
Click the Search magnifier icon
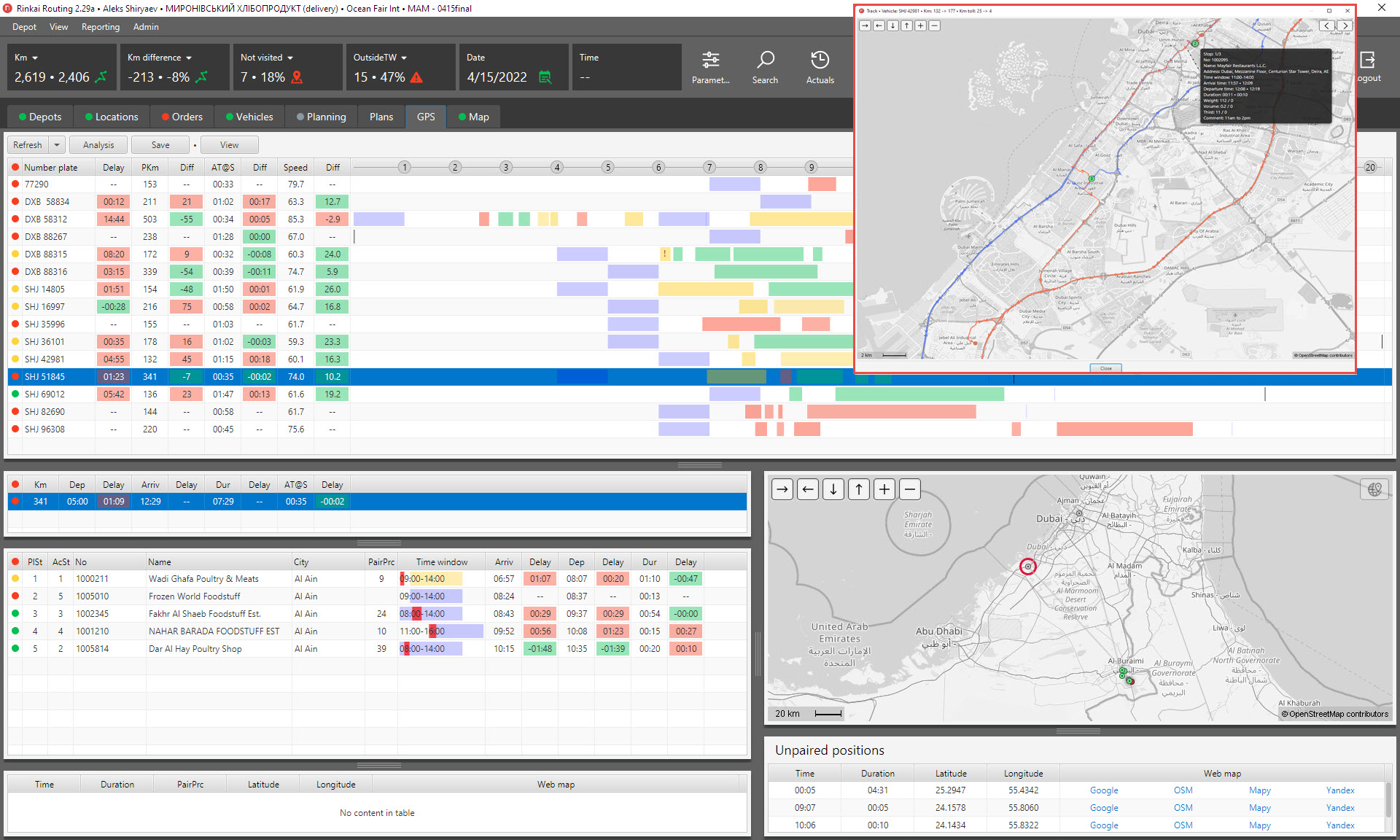point(765,60)
